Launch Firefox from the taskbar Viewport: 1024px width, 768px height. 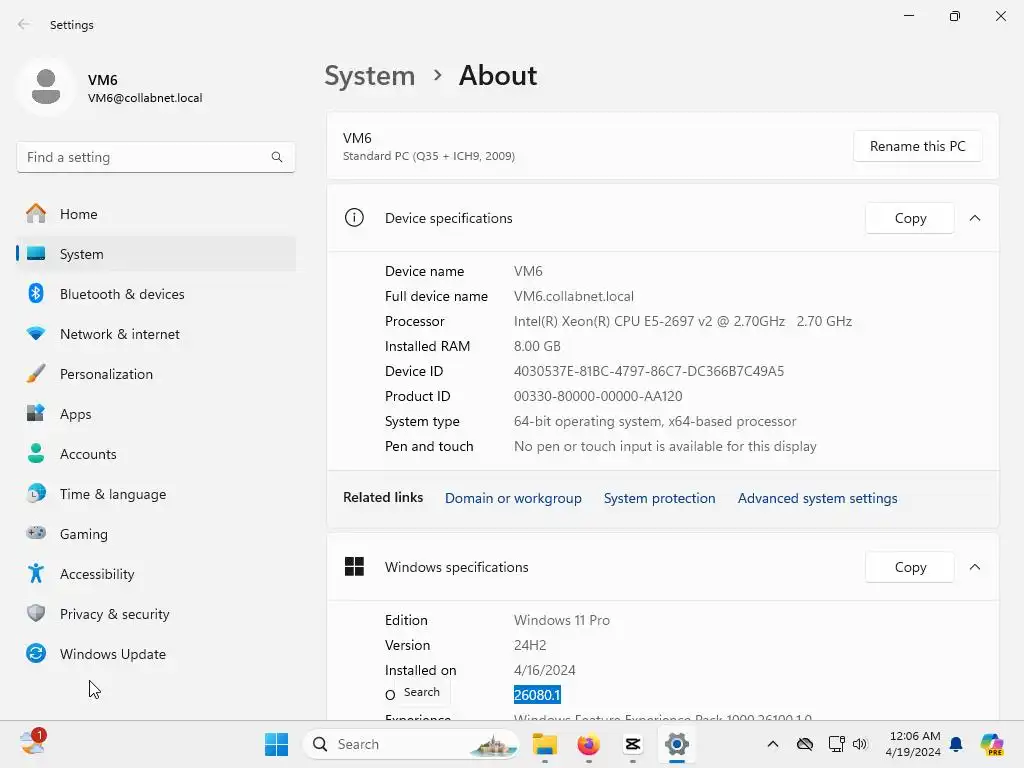tap(588, 744)
